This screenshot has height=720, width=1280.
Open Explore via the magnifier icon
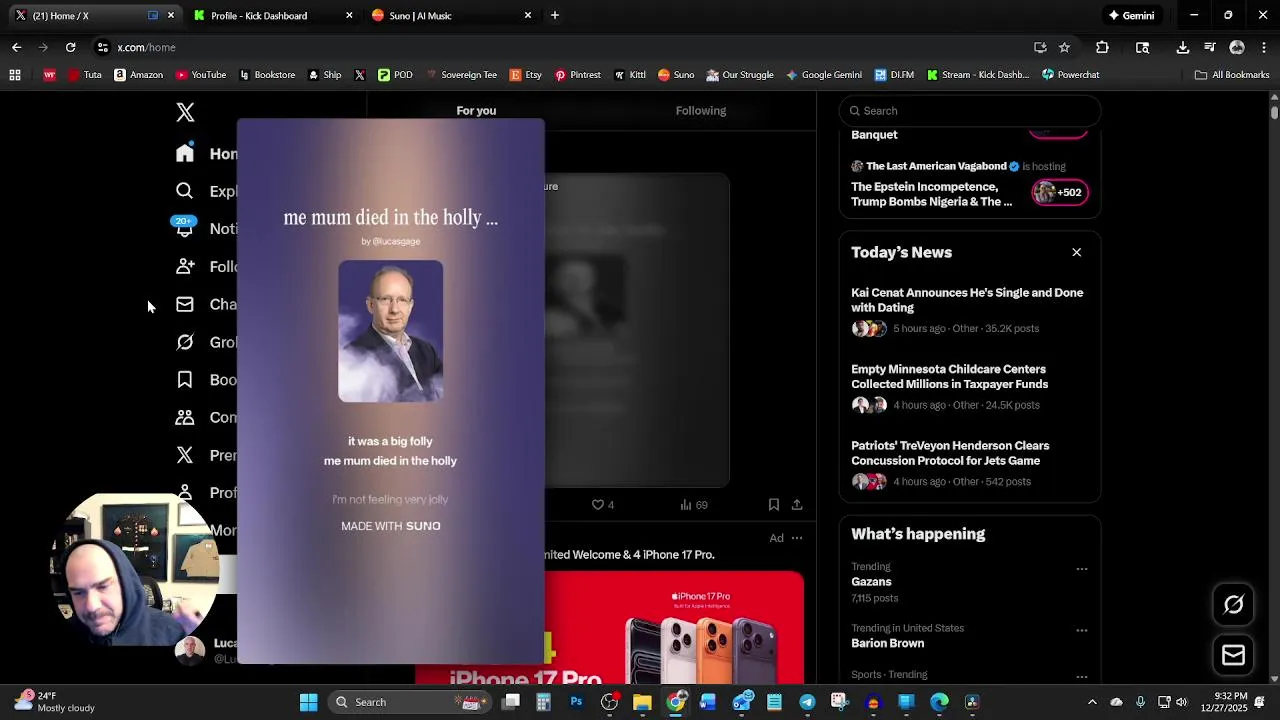pyautogui.click(x=185, y=190)
